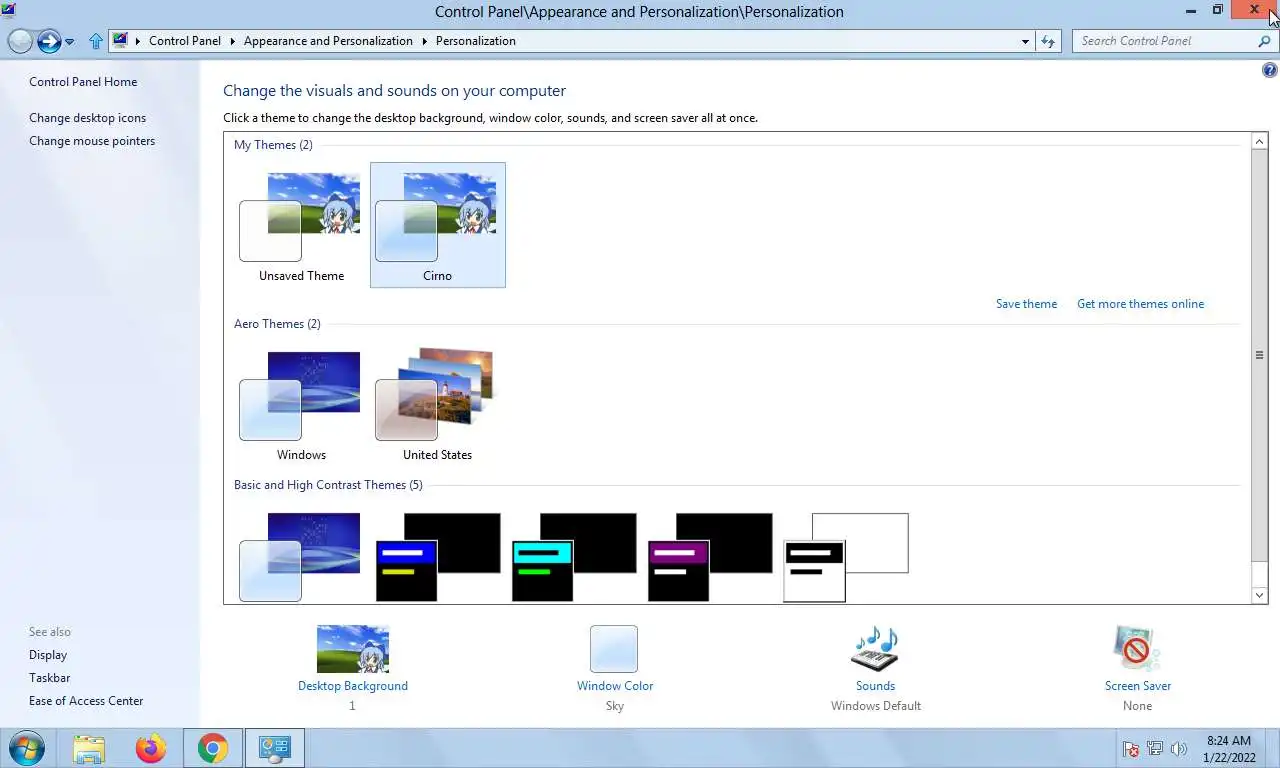Open the Sounds icon

[x=875, y=649]
